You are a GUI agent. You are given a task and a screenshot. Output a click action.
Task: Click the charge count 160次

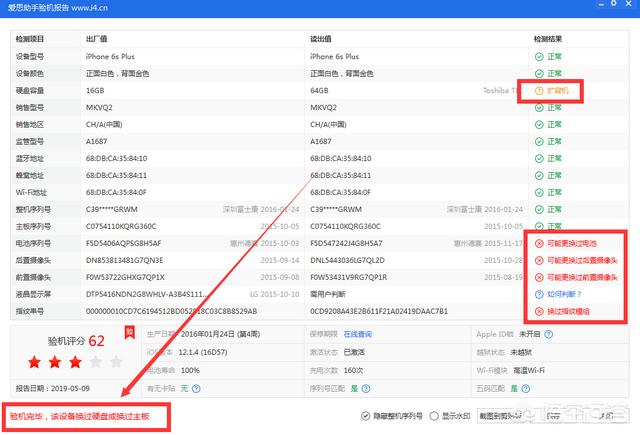coord(353,371)
